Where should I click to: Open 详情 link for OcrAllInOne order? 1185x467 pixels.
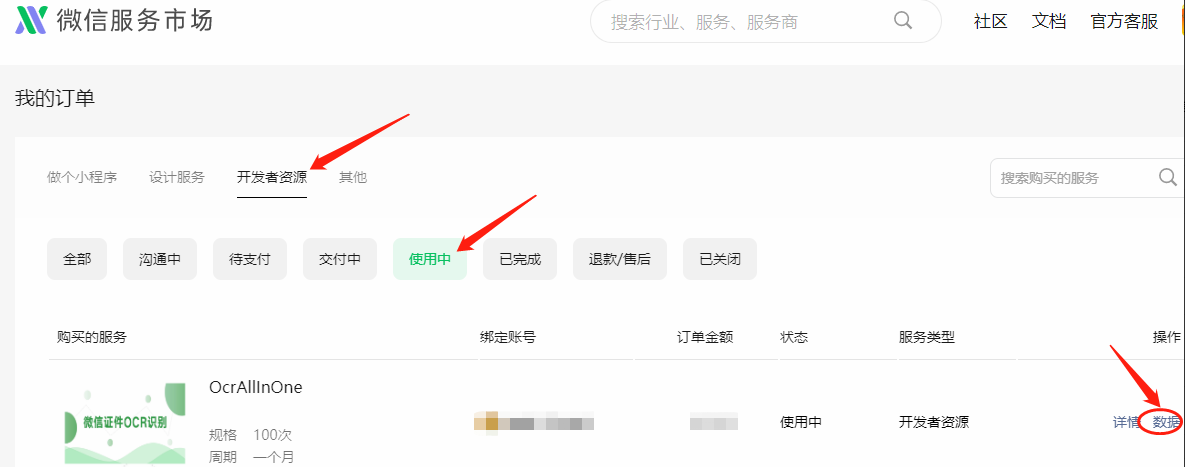click(x=1126, y=422)
